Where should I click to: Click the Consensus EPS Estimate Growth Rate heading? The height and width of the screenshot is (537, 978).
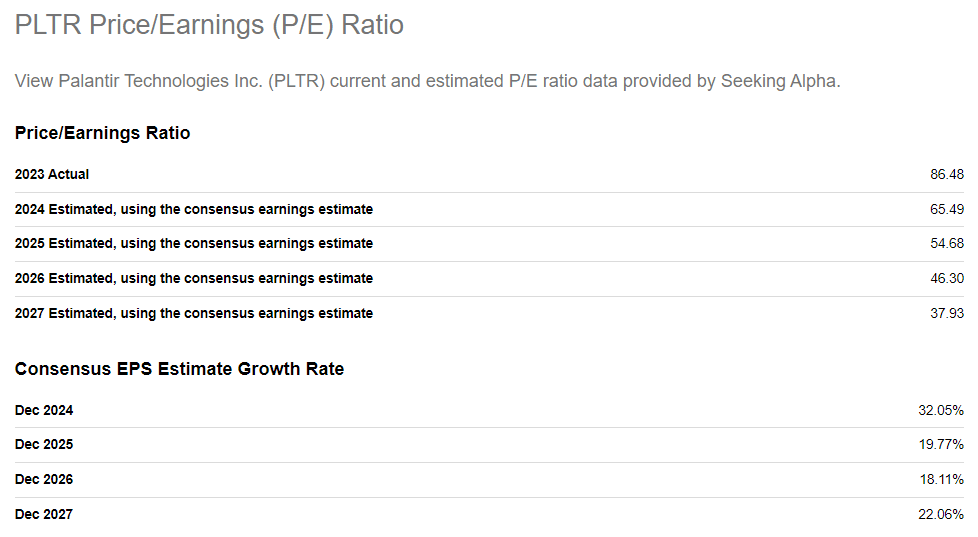pyautogui.click(x=179, y=369)
